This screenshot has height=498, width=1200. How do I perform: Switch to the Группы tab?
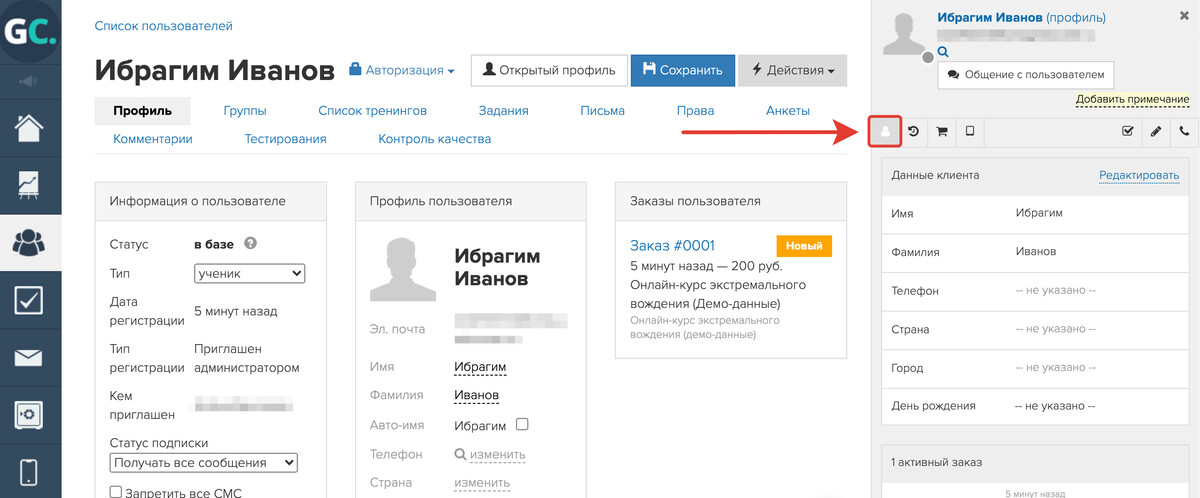(245, 111)
